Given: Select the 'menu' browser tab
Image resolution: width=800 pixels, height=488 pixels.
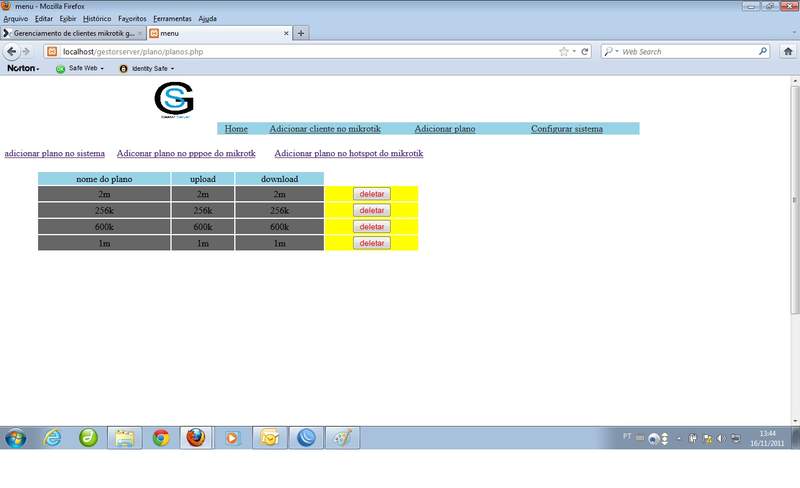Looking at the screenshot, I should point(219,33).
